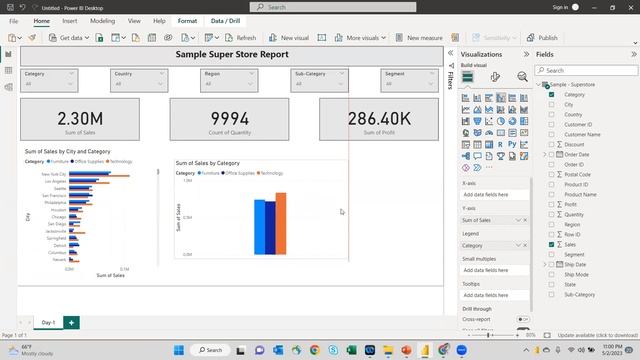
Task: Check the Segment field checkbox
Action: pyautogui.click(x=551, y=254)
